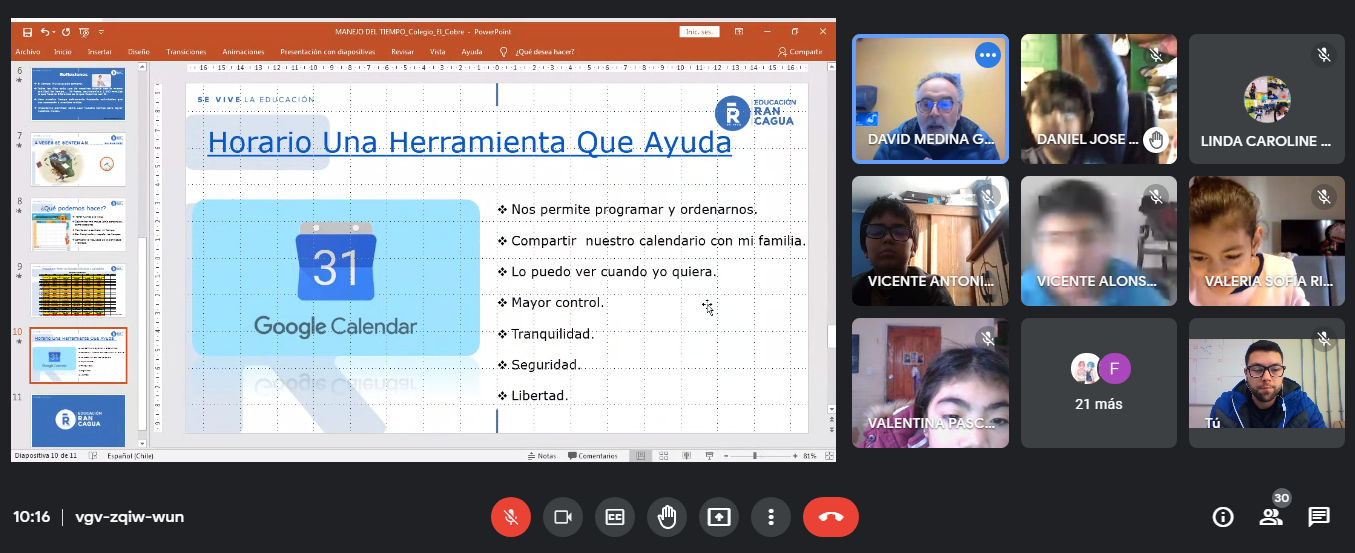This screenshot has width=1355, height=553.
Task: Click Valeria Sofia's video tile
Action: tap(1267, 241)
